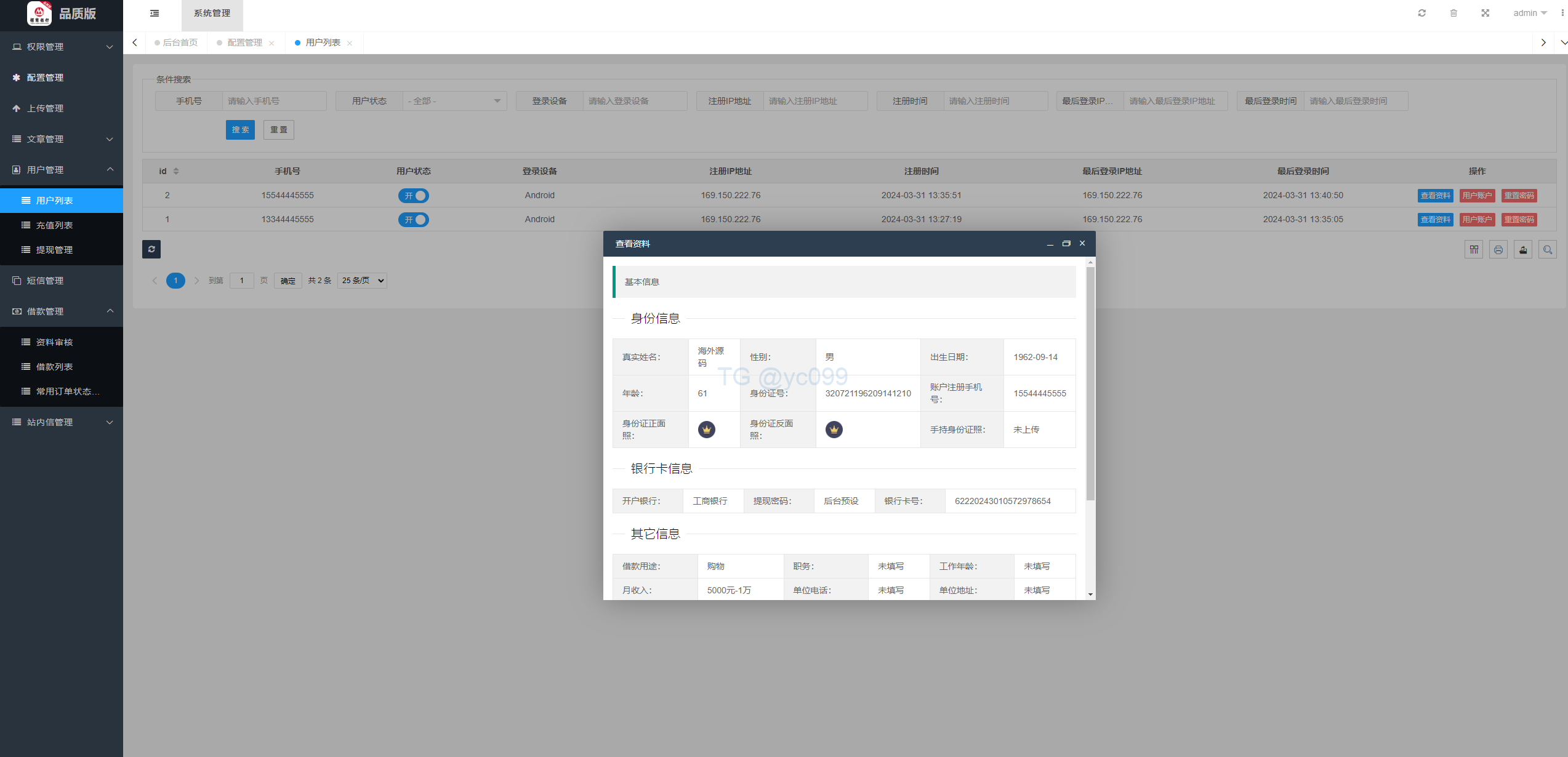This screenshot has width=1568, height=757.
Task: Switch to the 配置管理 tab
Action: coord(244,42)
